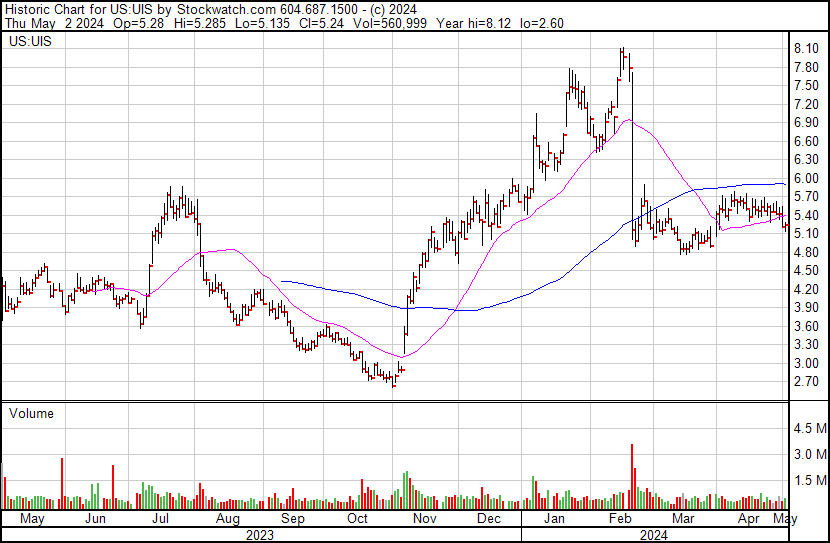Click the 4.5 M volume axis label
830x543 pixels.
(809, 429)
